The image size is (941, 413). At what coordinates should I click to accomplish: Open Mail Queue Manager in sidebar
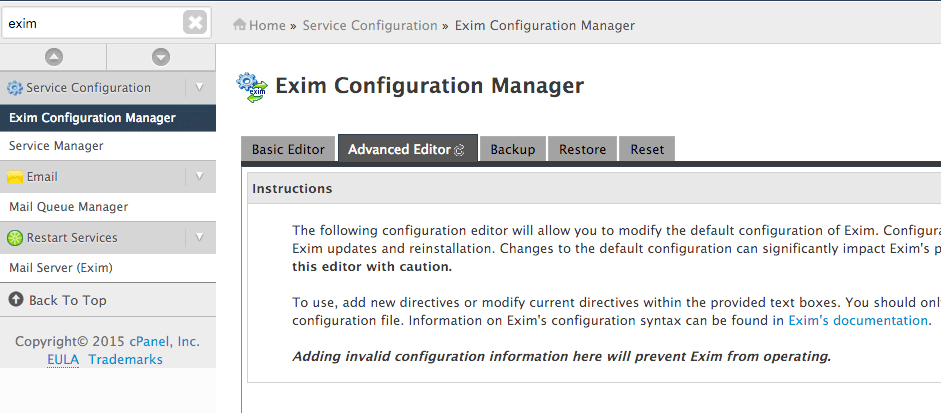68,207
